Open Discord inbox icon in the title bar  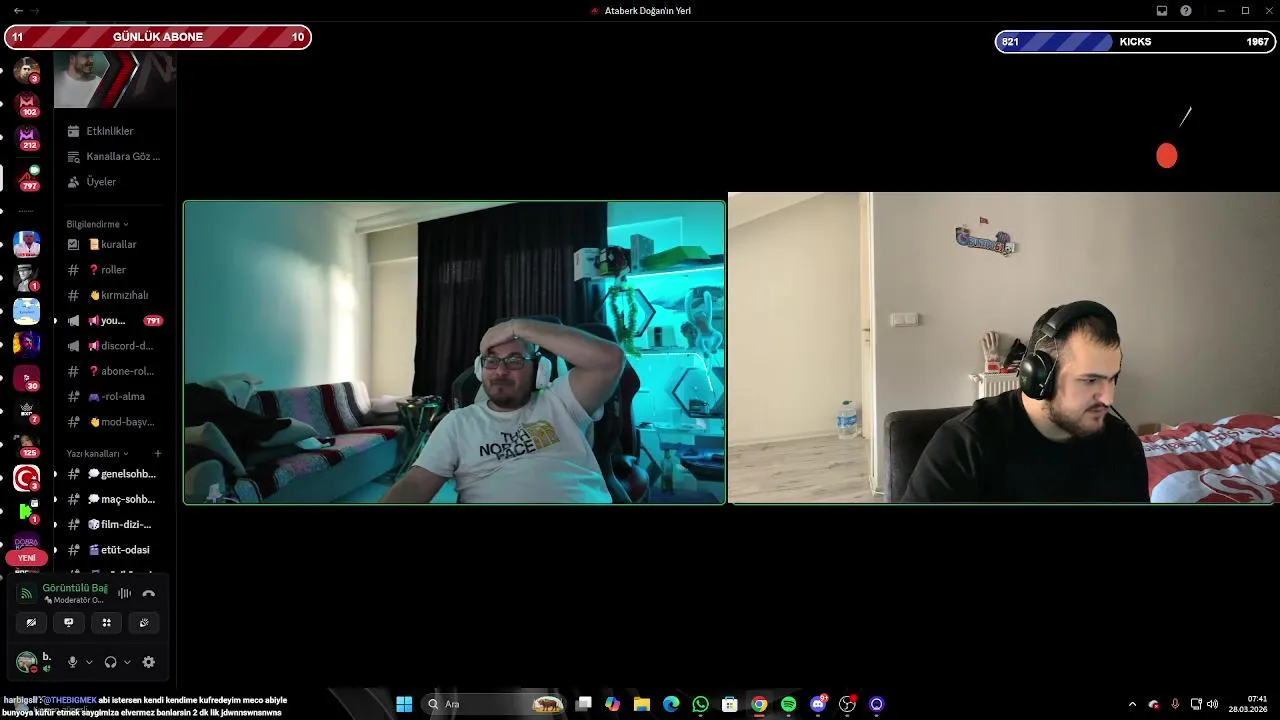(x=1162, y=10)
